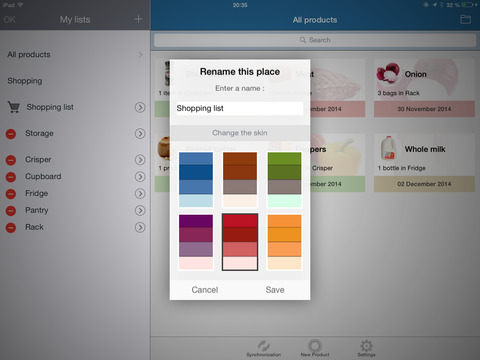
Task: Tap the red delete icon beside Fridge
Action: tap(11, 194)
